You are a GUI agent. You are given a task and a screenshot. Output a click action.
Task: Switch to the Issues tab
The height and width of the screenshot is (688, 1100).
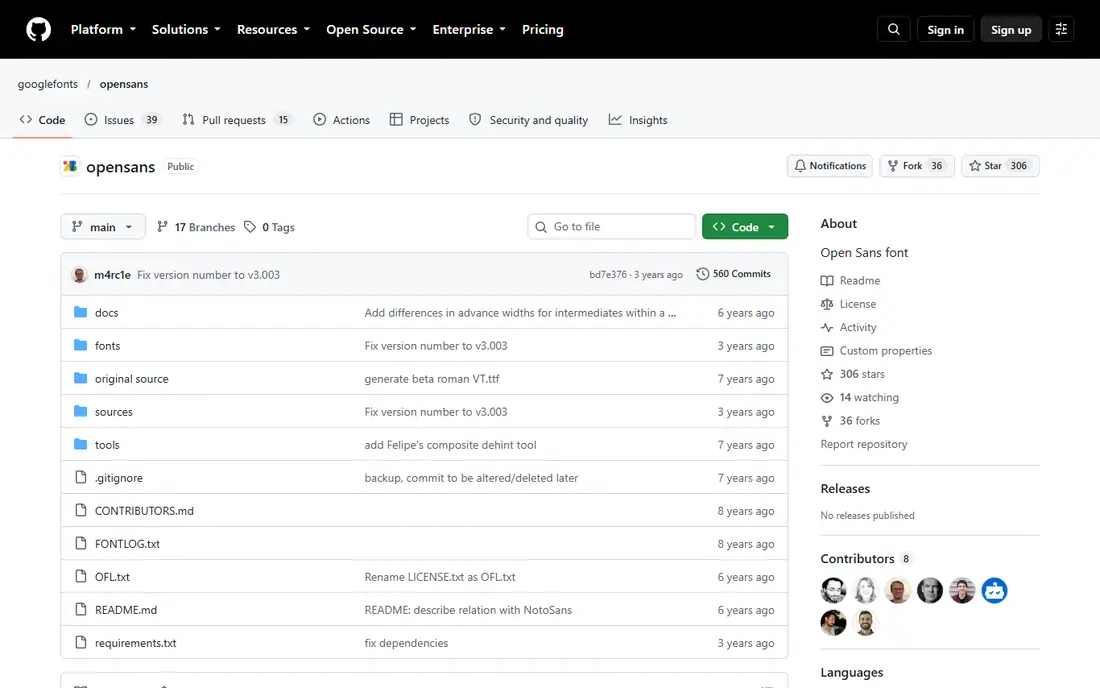(x=123, y=120)
